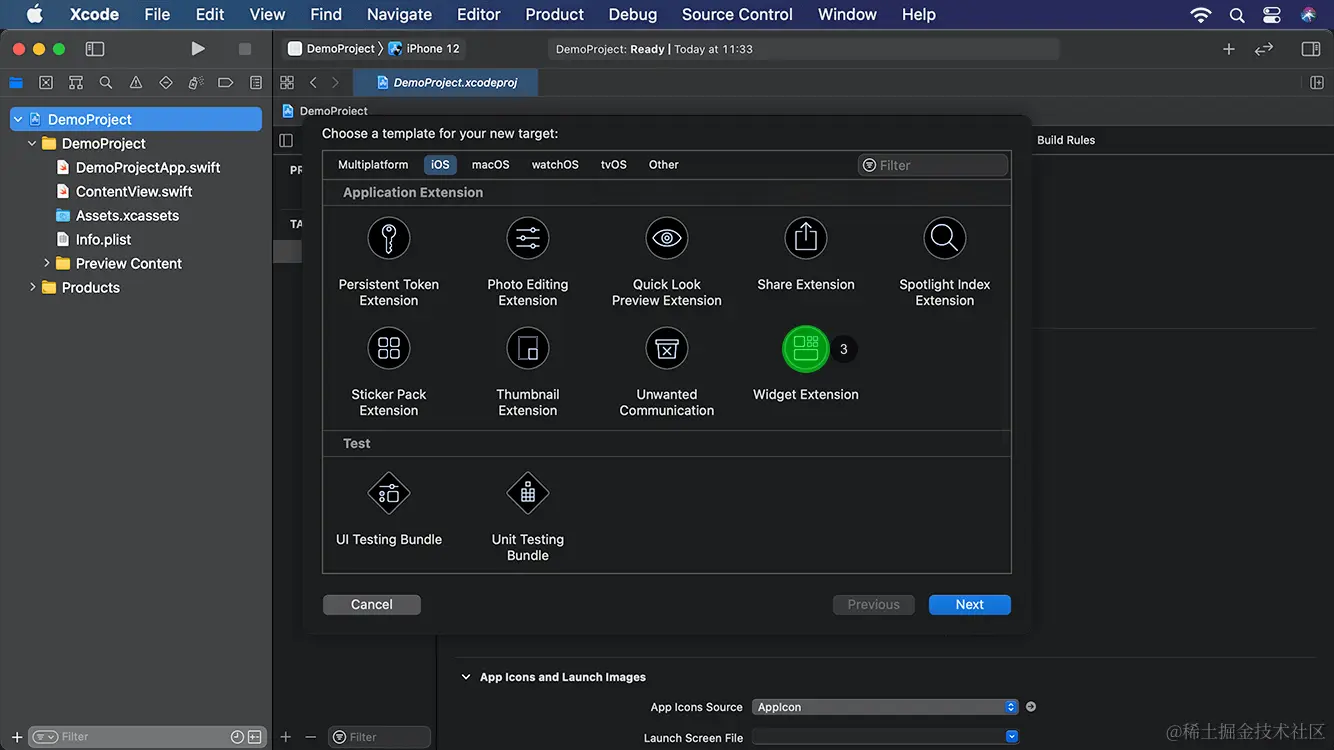Open the Launch Screen File dropdown
The width and height of the screenshot is (1334, 750).
coord(885,737)
